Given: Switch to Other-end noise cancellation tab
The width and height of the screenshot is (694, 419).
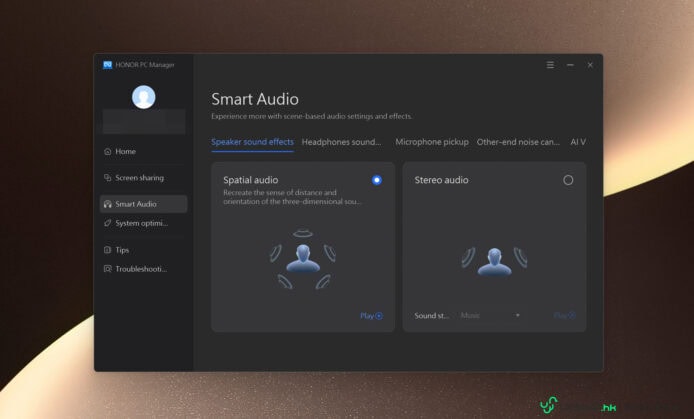Looking at the screenshot, I should (518, 142).
